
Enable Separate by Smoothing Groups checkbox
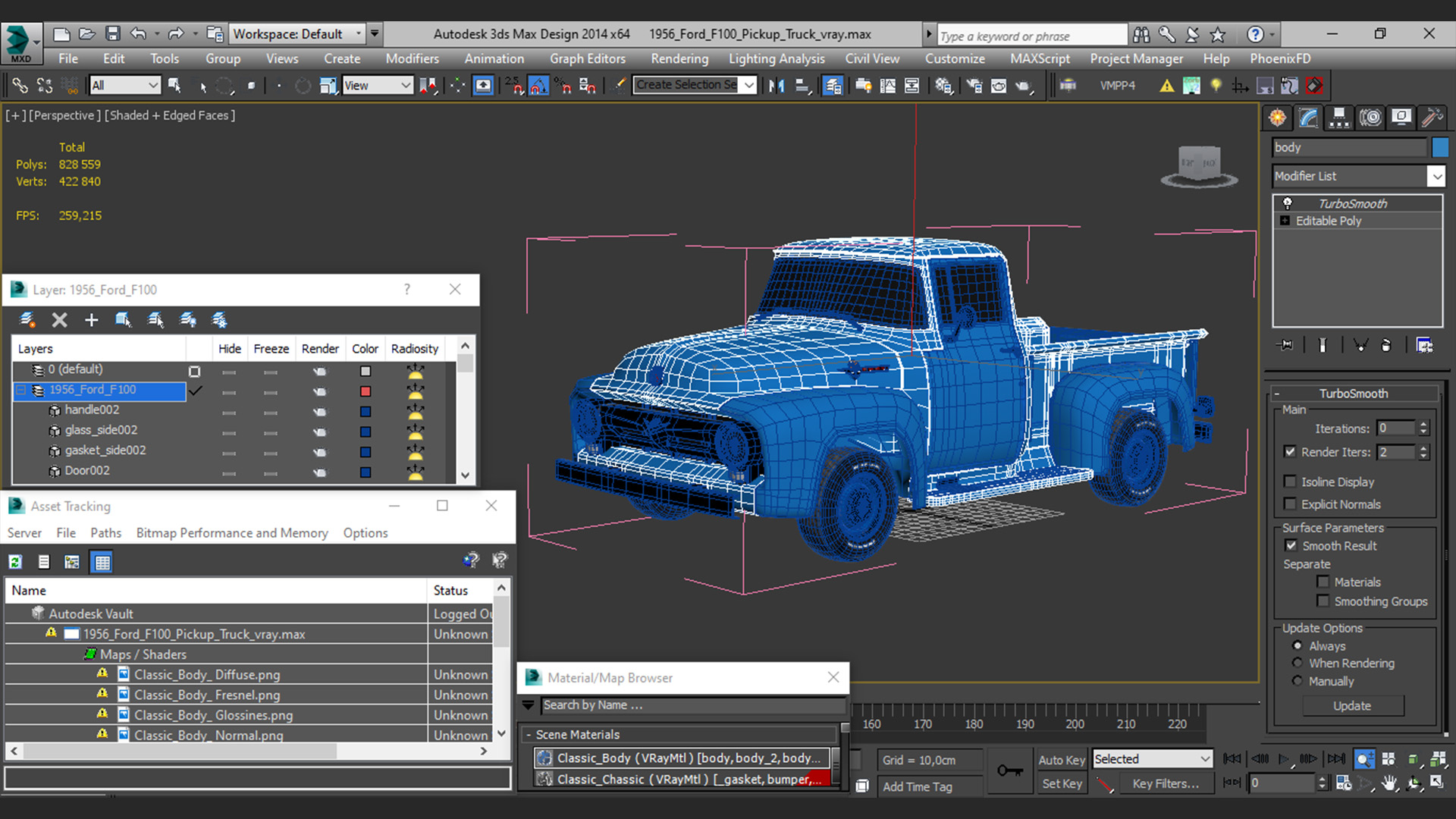(x=1323, y=601)
